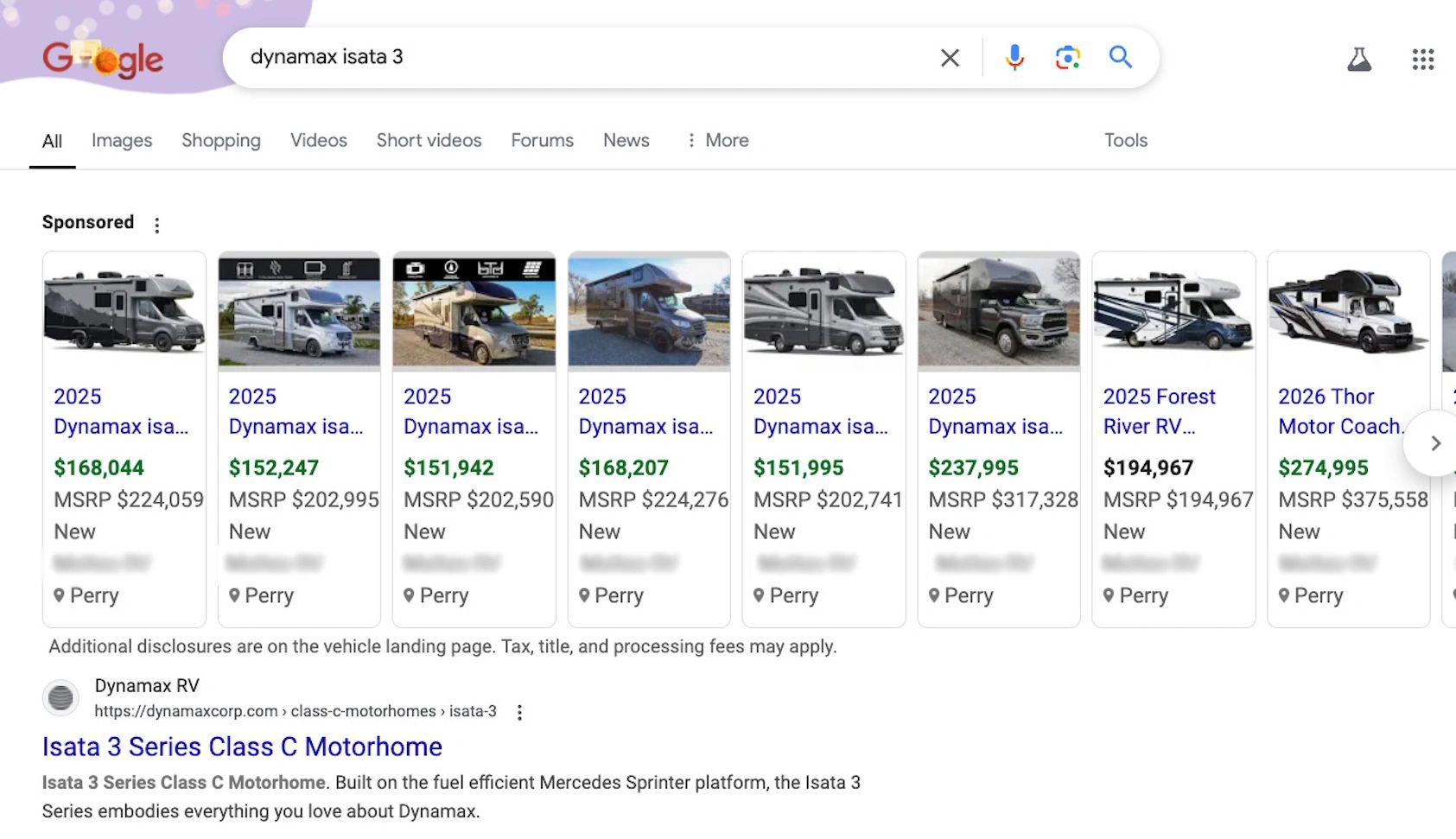Click the MSRP $202,741 text
The image size is (1456, 839).
(828, 500)
